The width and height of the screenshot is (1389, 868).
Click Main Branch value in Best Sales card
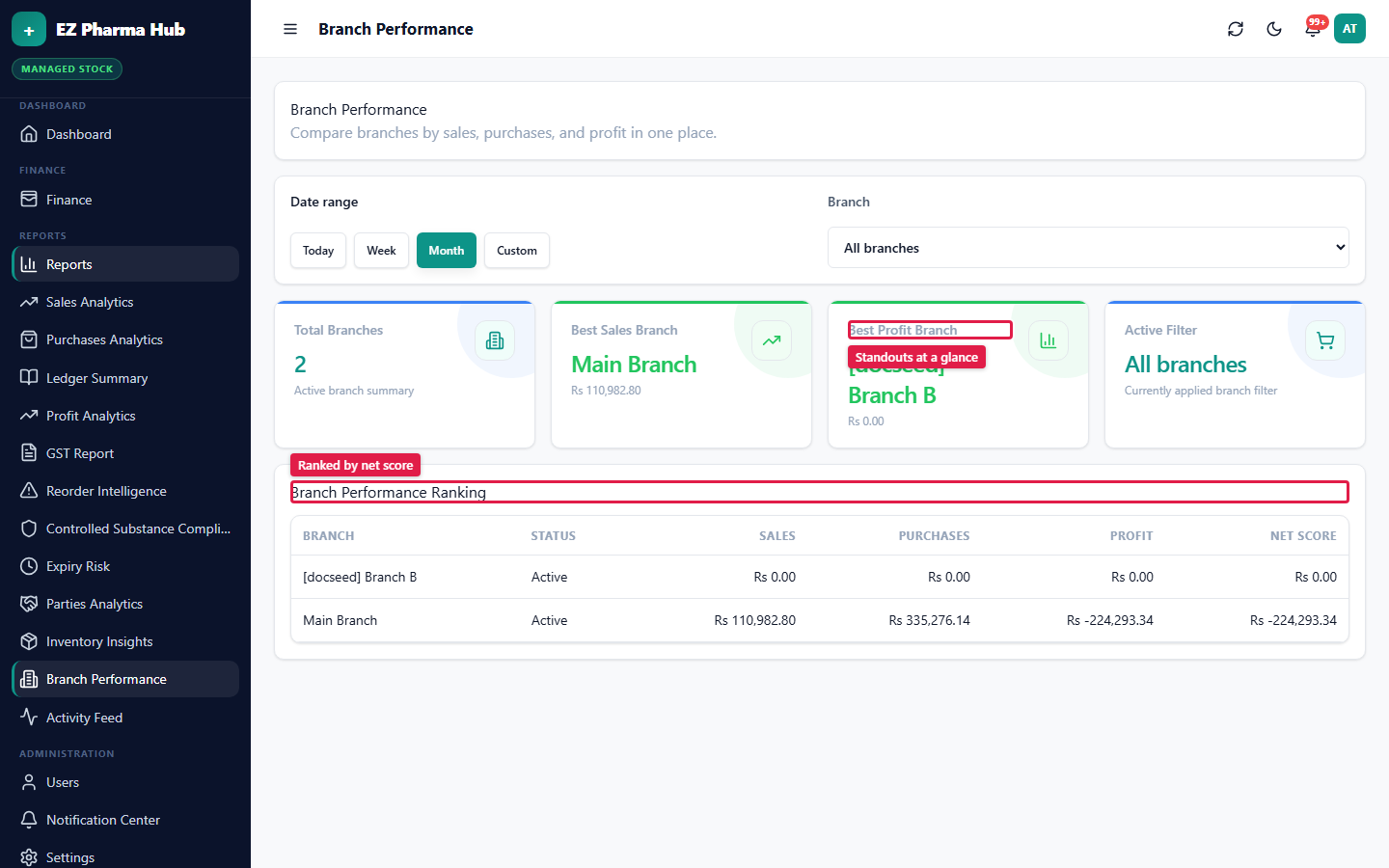634,365
